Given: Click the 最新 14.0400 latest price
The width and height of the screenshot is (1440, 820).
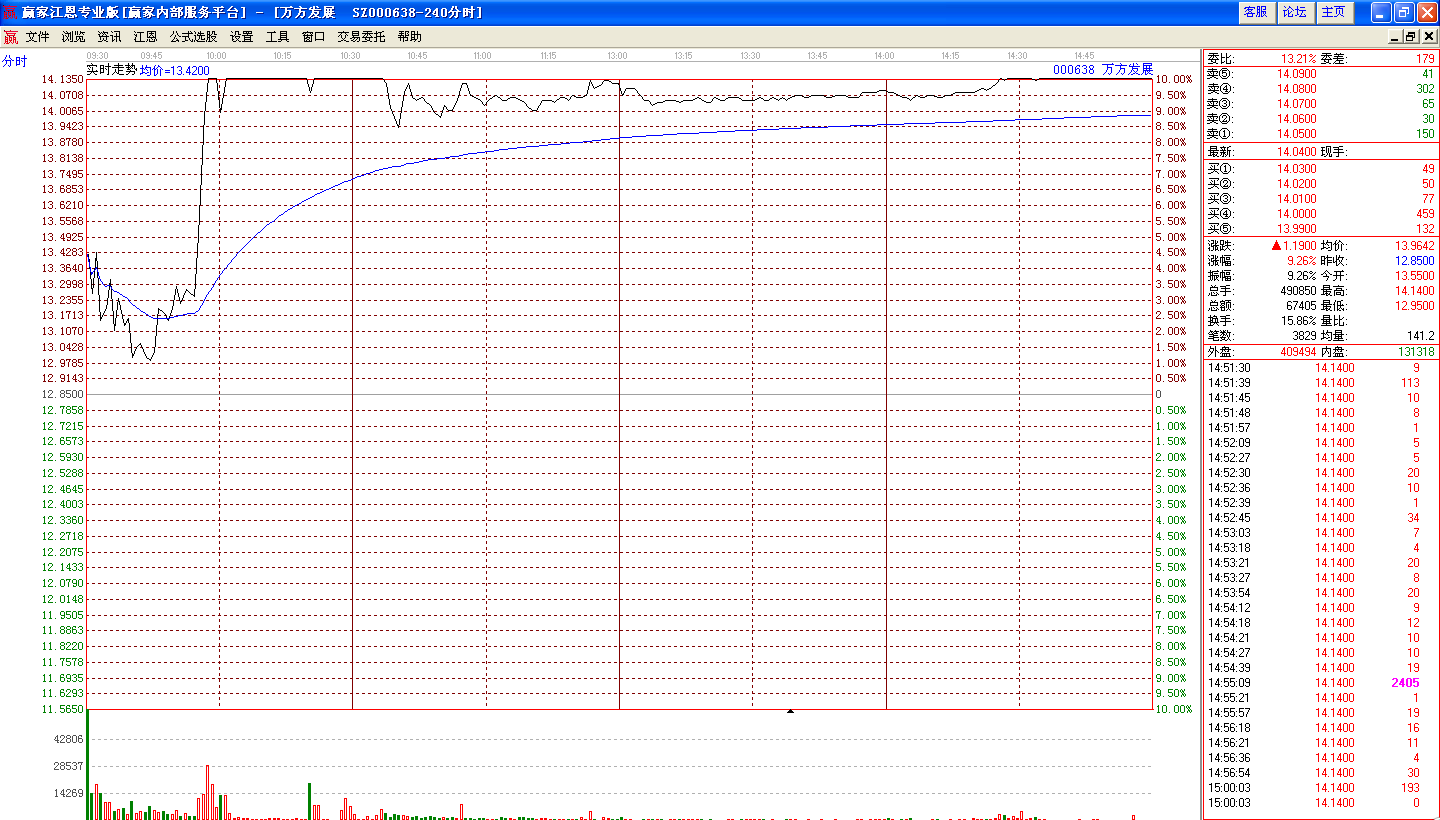Looking at the screenshot, I should click(x=1296, y=152).
